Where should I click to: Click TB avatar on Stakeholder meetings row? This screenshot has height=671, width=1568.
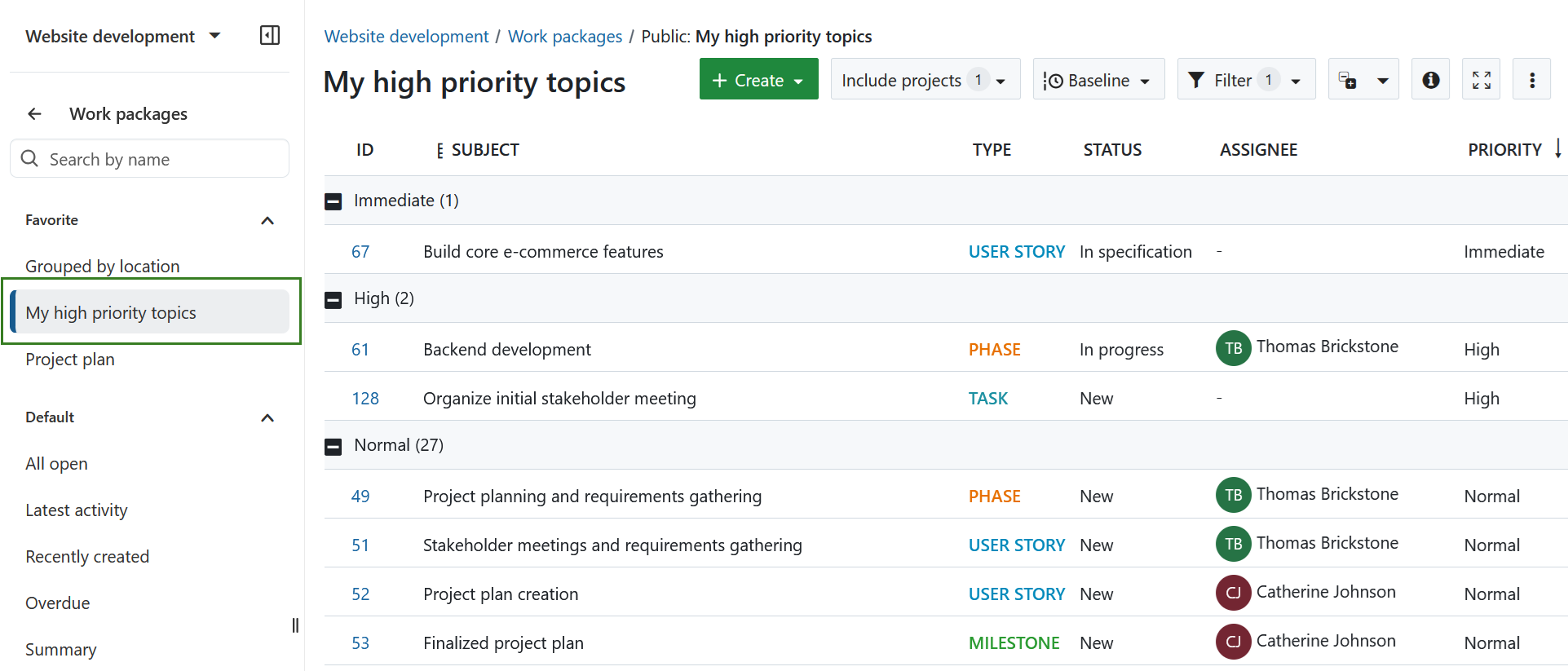(1233, 544)
